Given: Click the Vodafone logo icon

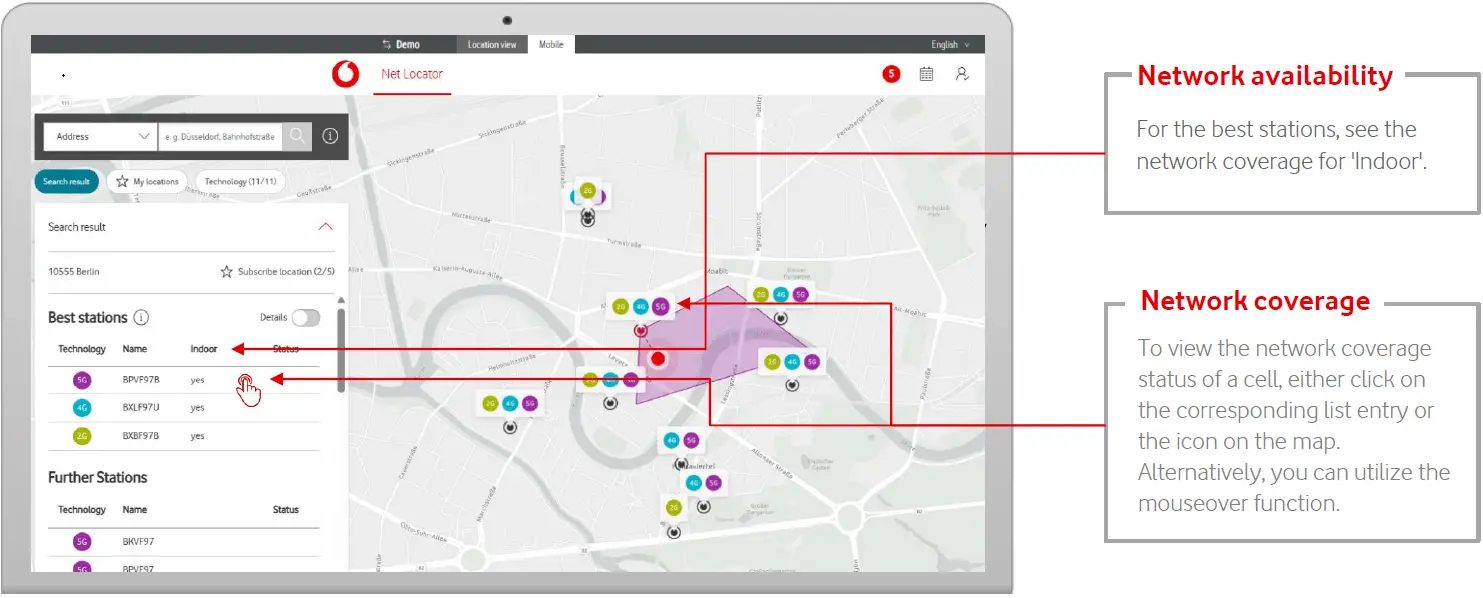Looking at the screenshot, I should click(345, 74).
